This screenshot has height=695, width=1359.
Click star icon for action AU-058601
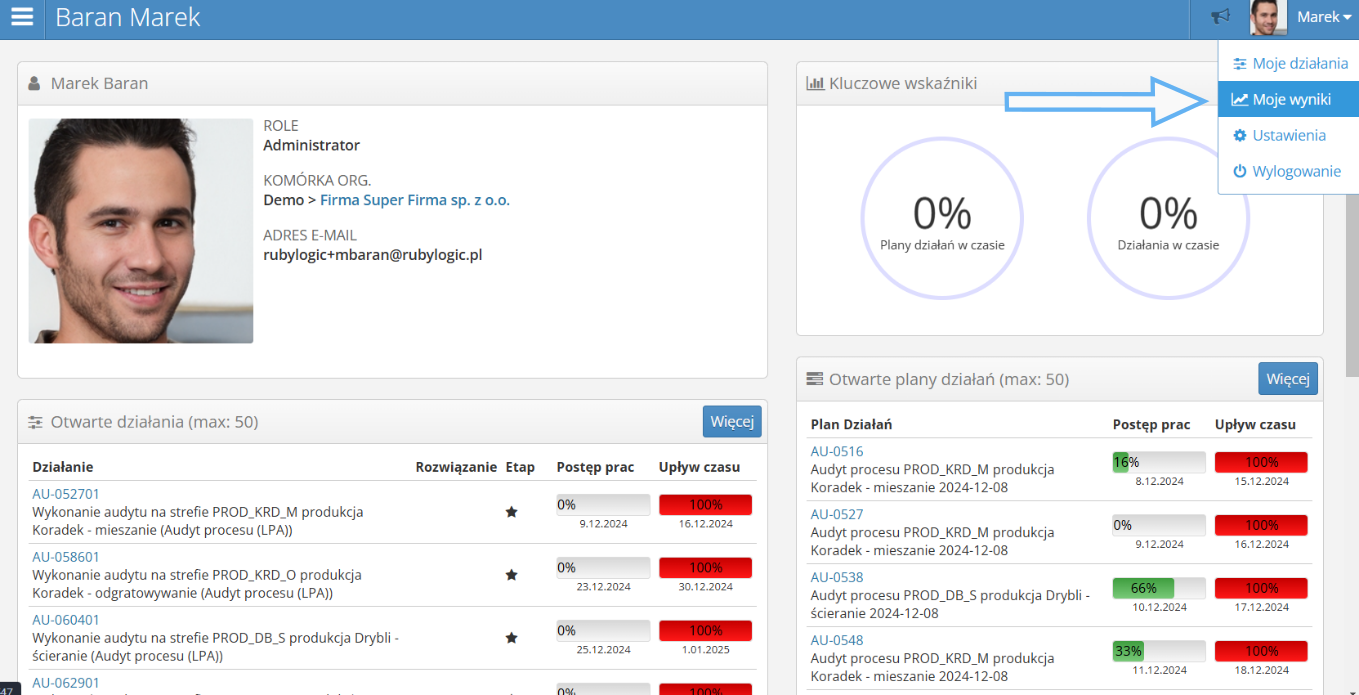511,575
